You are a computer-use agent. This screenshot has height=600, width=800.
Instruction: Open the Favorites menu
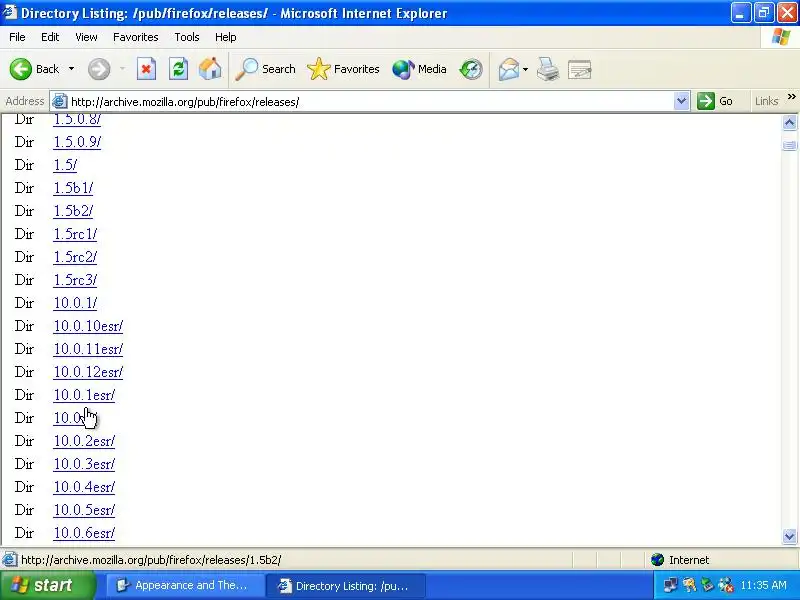pos(136,37)
